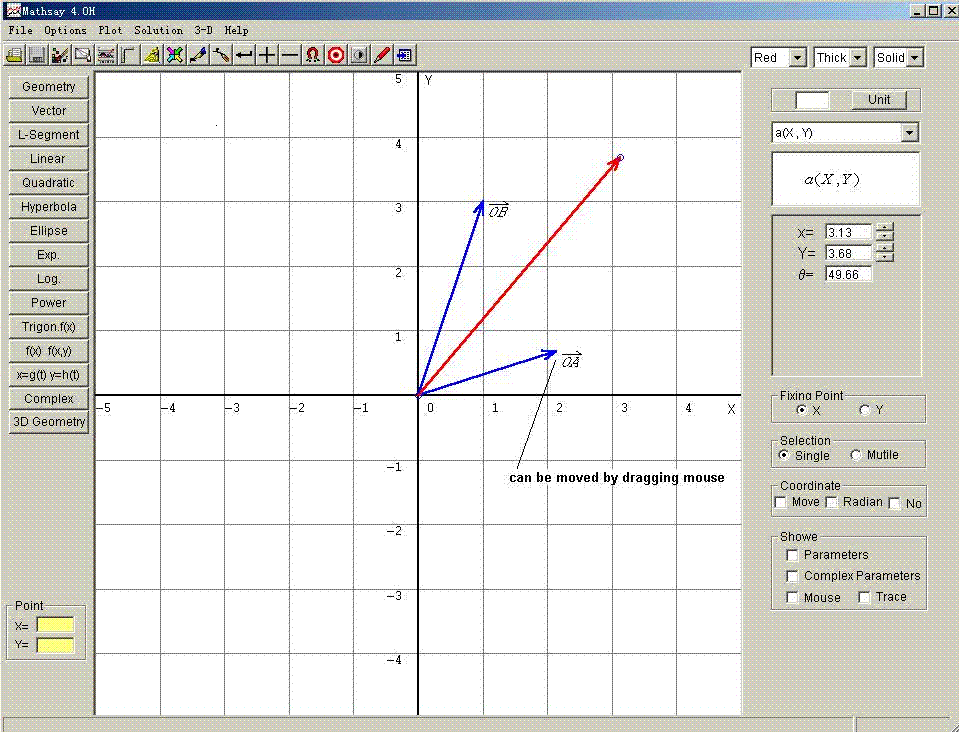This screenshot has height=732, width=959.
Task: Open the Help menu
Action: pos(236,30)
